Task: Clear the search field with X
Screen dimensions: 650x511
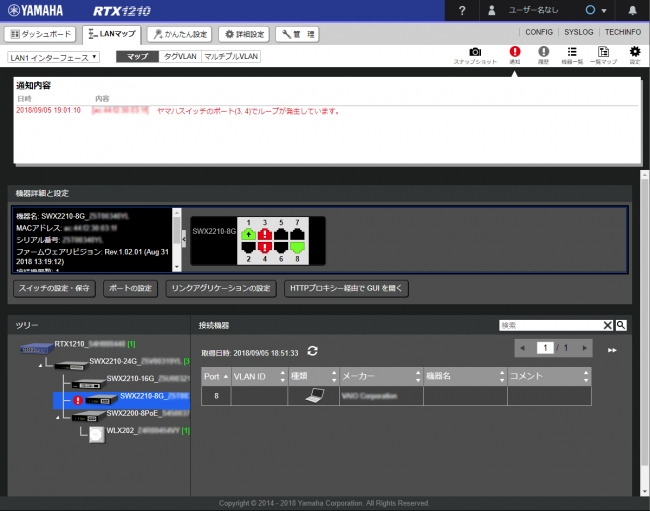Action: (x=607, y=325)
